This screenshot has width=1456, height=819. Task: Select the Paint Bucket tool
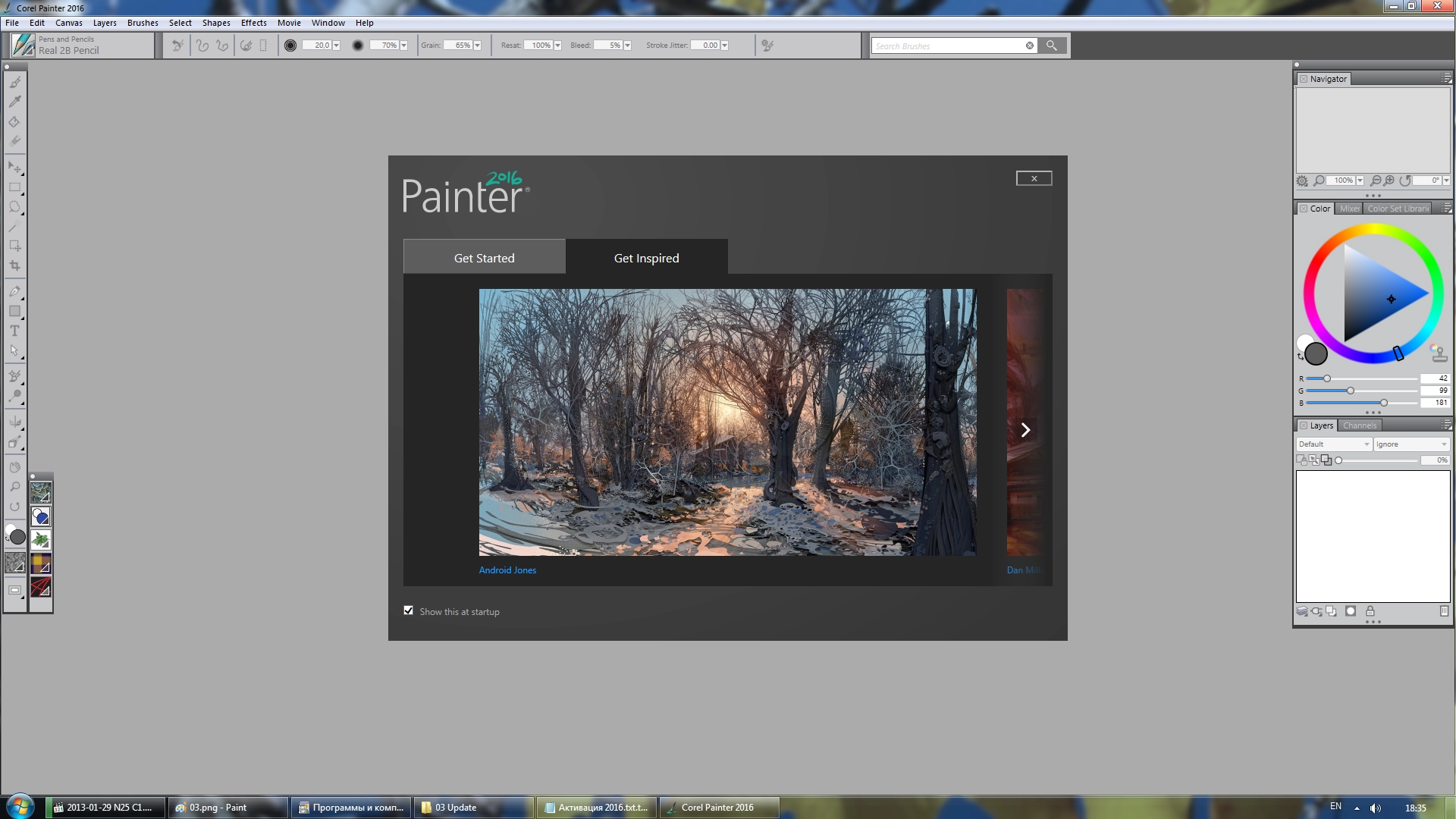(x=14, y=121)
